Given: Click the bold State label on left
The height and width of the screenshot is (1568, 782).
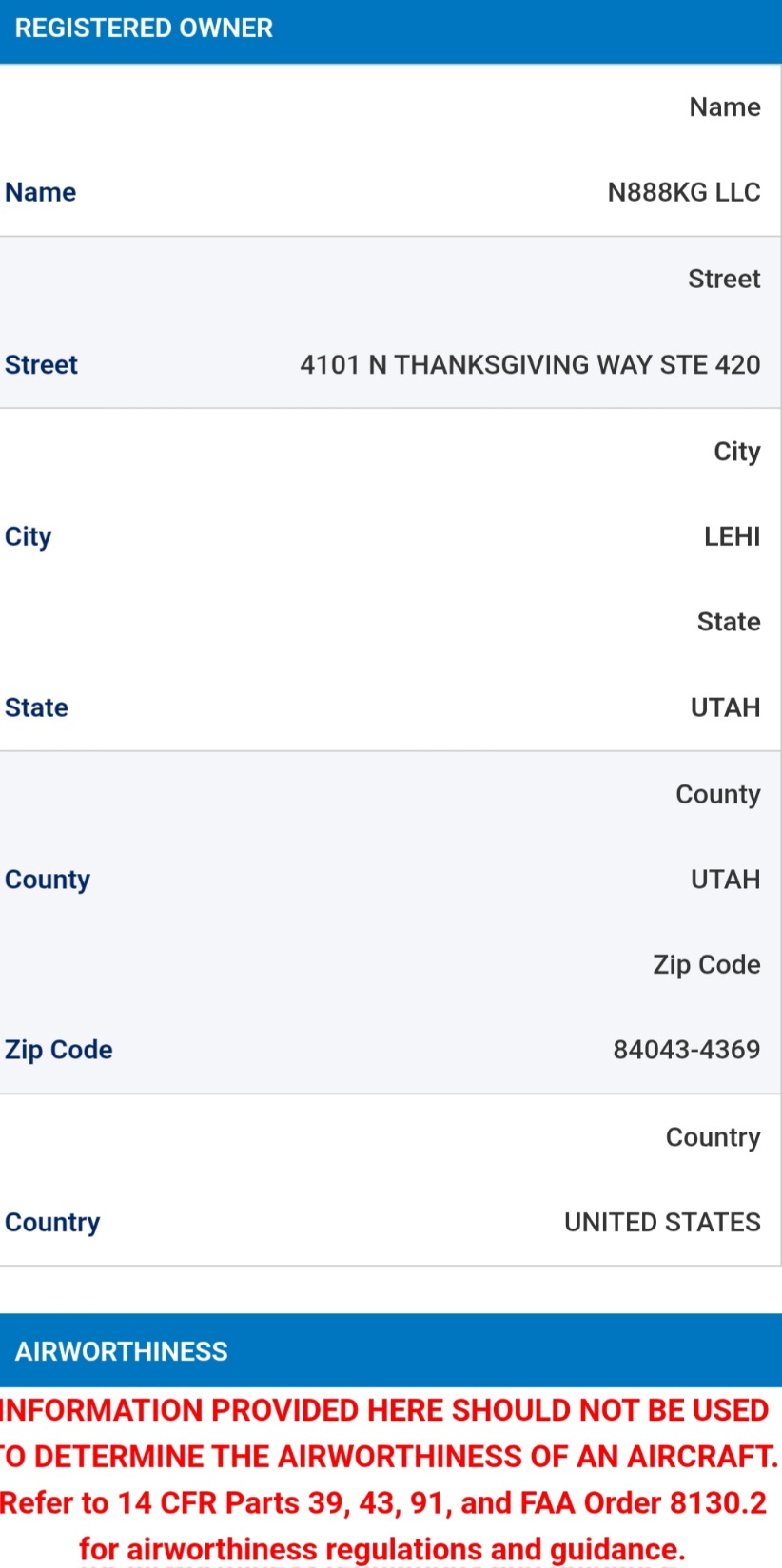Looking at the screenshot, I should [x=36, y=707].
